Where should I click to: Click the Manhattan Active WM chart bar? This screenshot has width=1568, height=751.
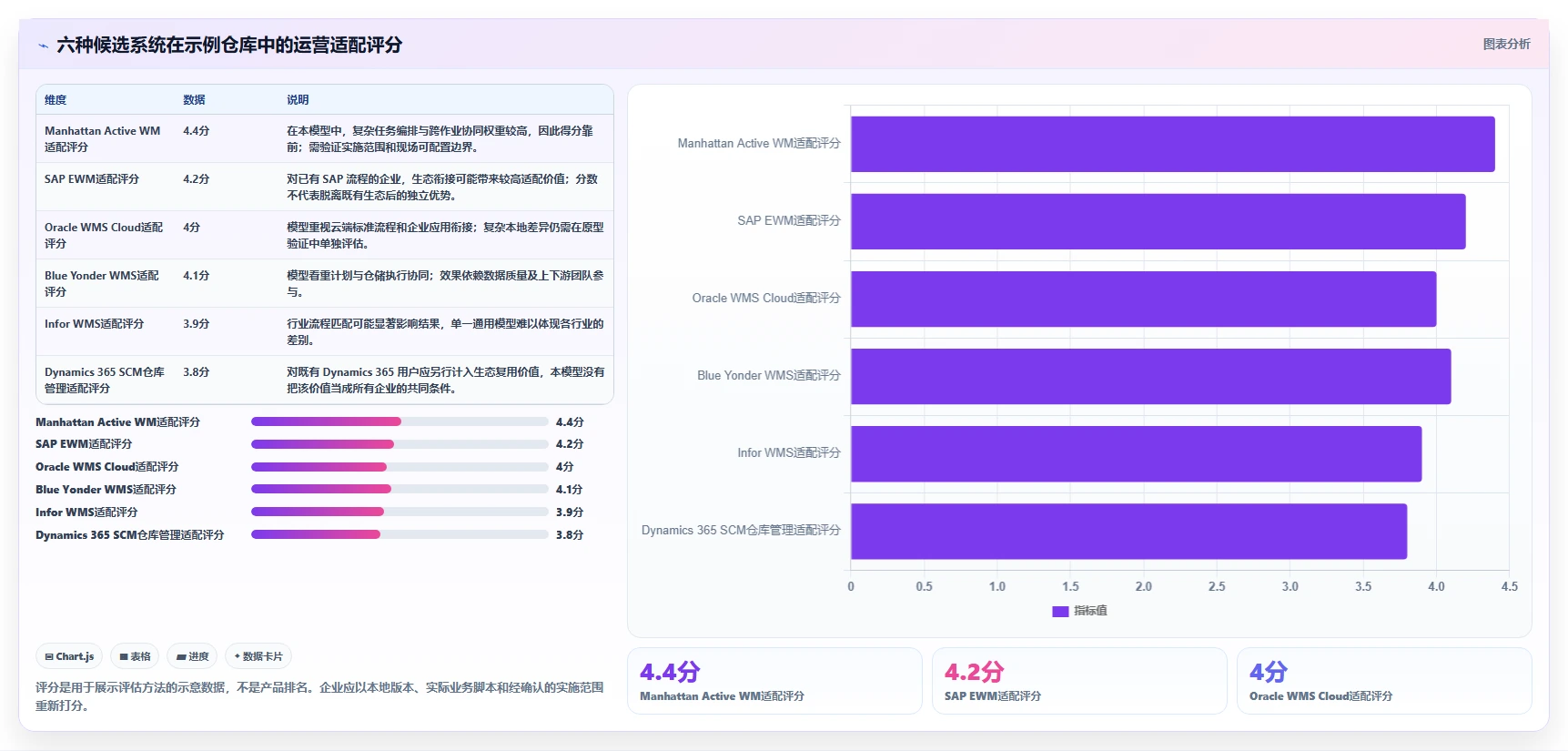1173,144
